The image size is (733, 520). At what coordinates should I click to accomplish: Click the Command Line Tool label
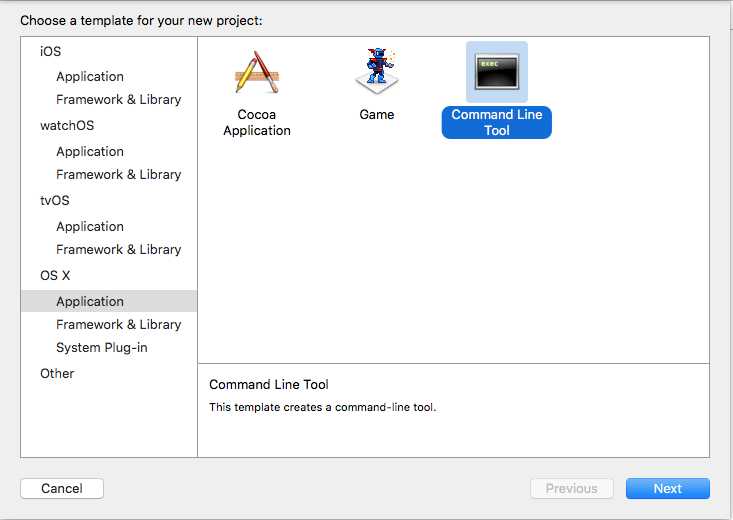click(x=496, y=122)
